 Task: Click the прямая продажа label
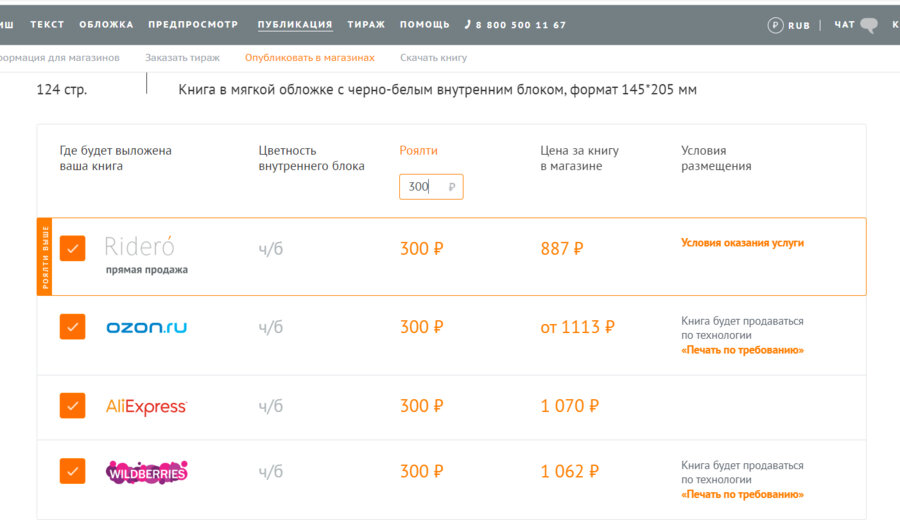(x=146, y=270)
